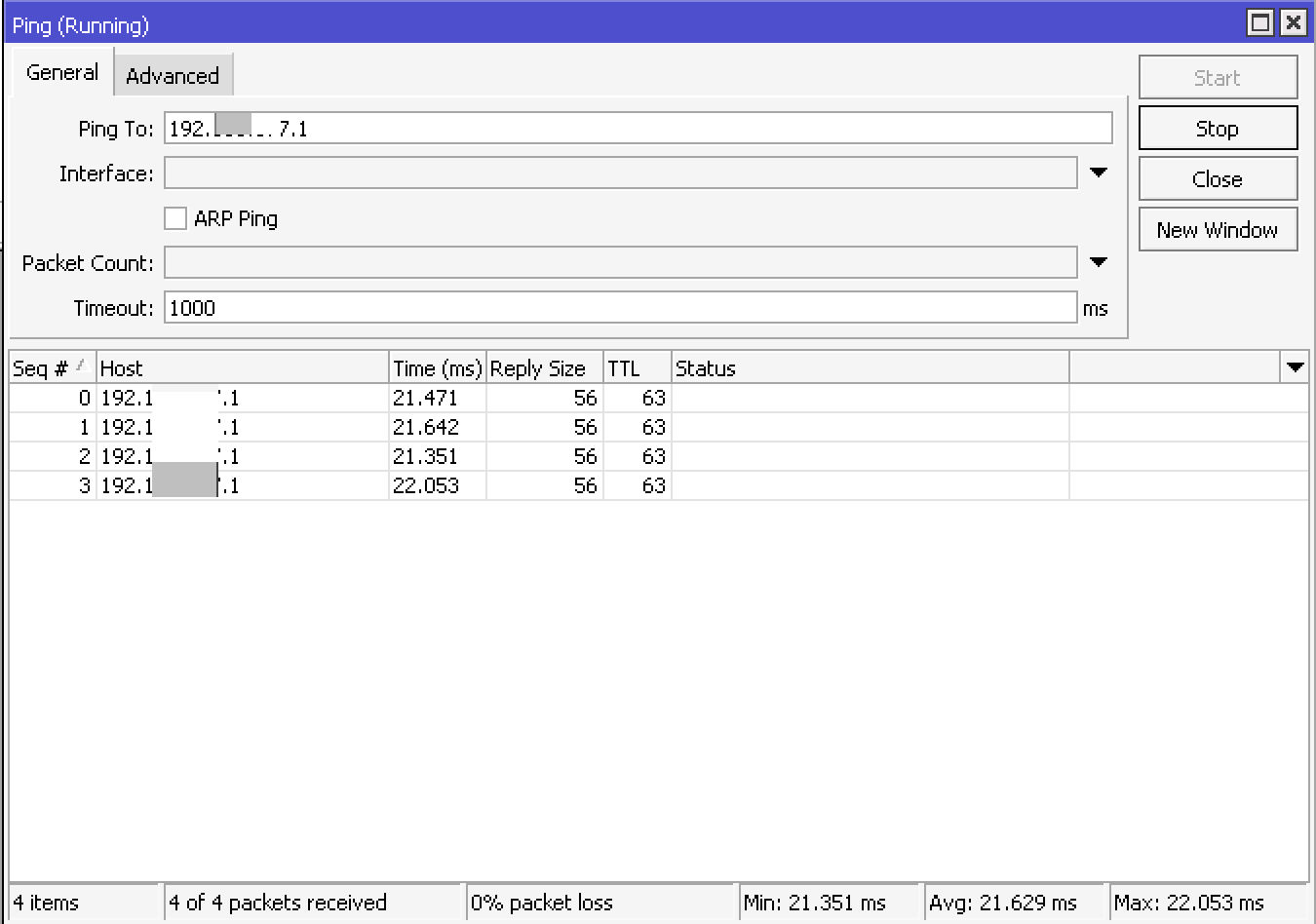Sort by the Time (ms) column header
The image size is (1316, 924).
click(438, 367)
